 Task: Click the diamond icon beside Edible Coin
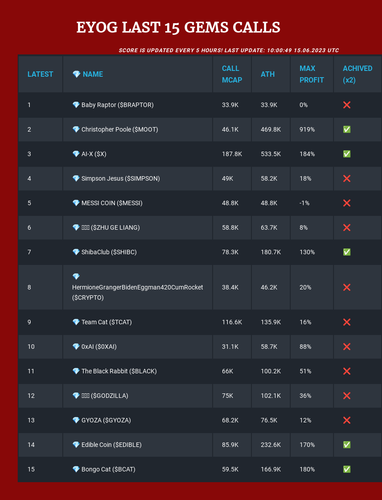[76, 445]
